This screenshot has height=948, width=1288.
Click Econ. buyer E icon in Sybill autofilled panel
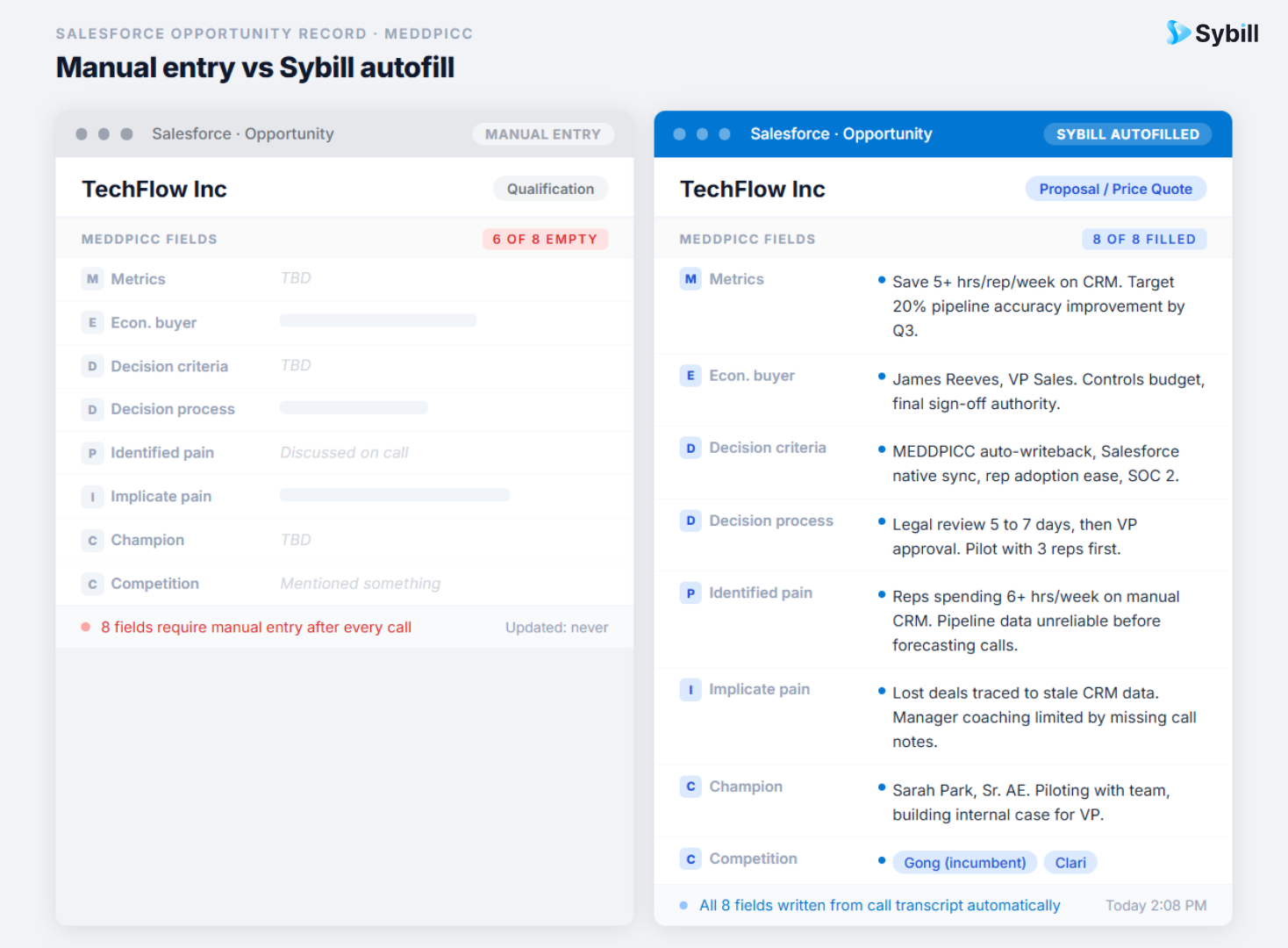click(x=691, y=376)
